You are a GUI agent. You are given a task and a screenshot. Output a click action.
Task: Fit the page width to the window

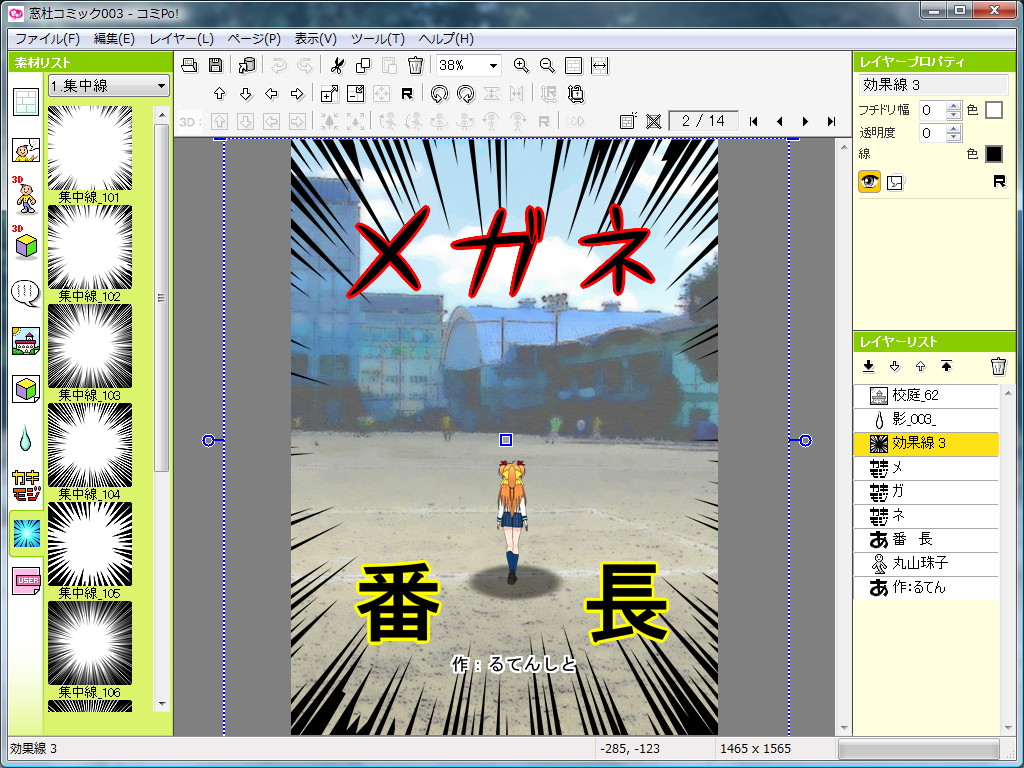(600, 65)
